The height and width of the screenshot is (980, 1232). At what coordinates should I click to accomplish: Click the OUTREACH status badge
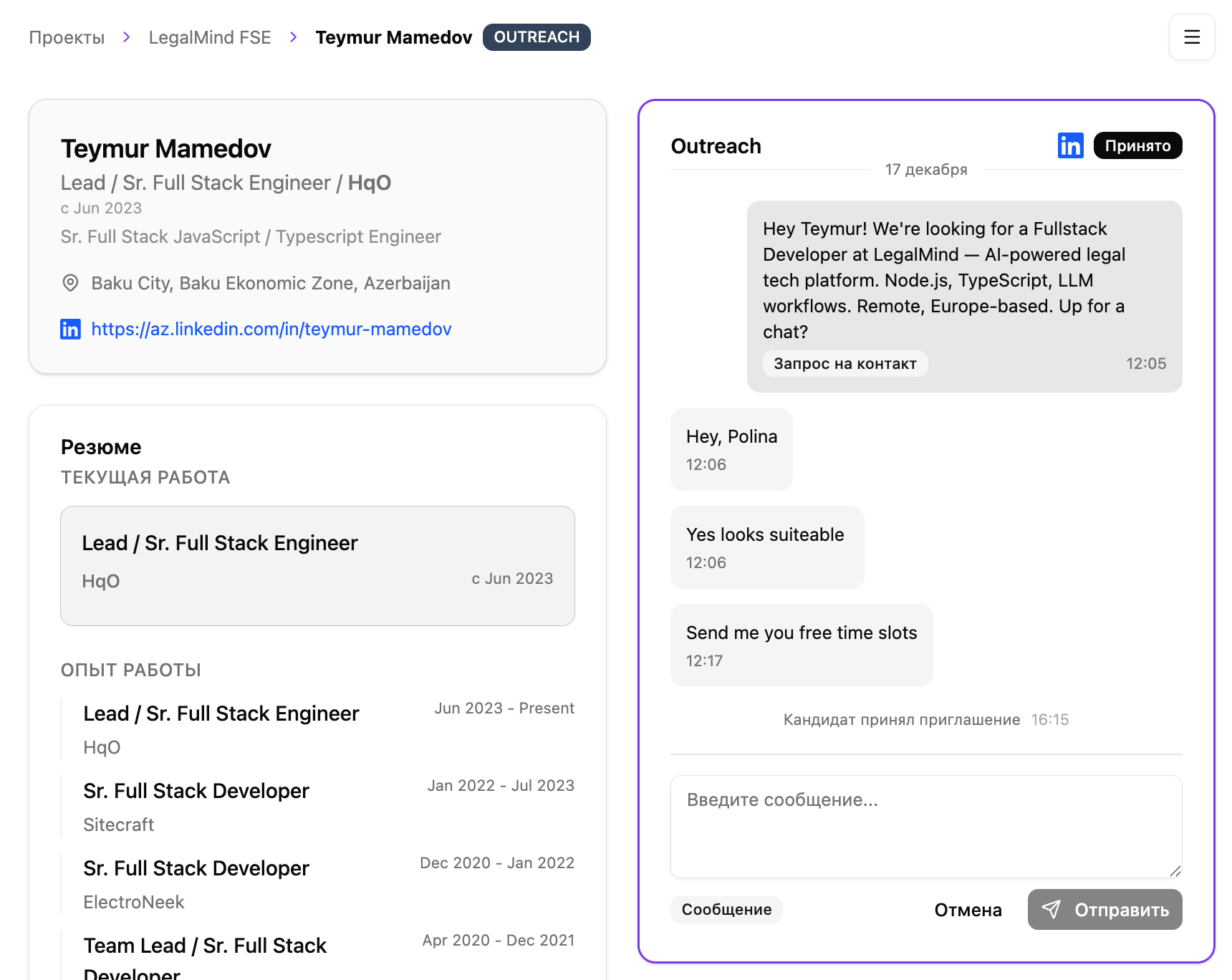click(x=536, y=37)
